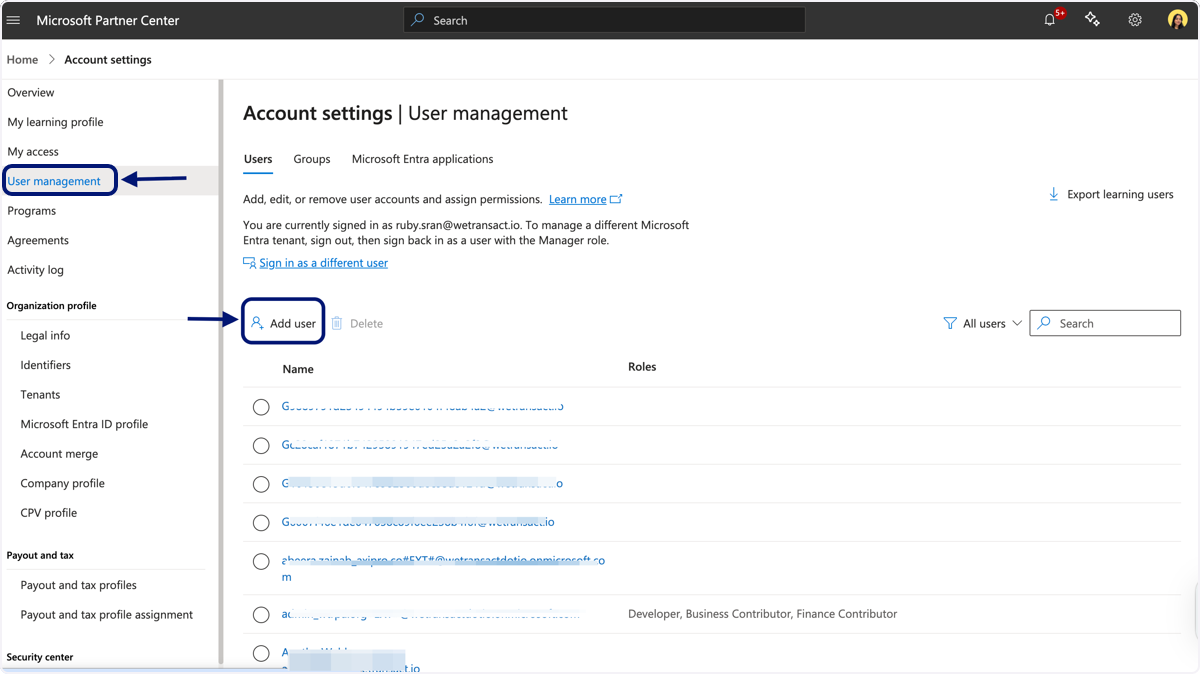Click into the top Search bar
1200x674 pixels.
click(604, 20)
